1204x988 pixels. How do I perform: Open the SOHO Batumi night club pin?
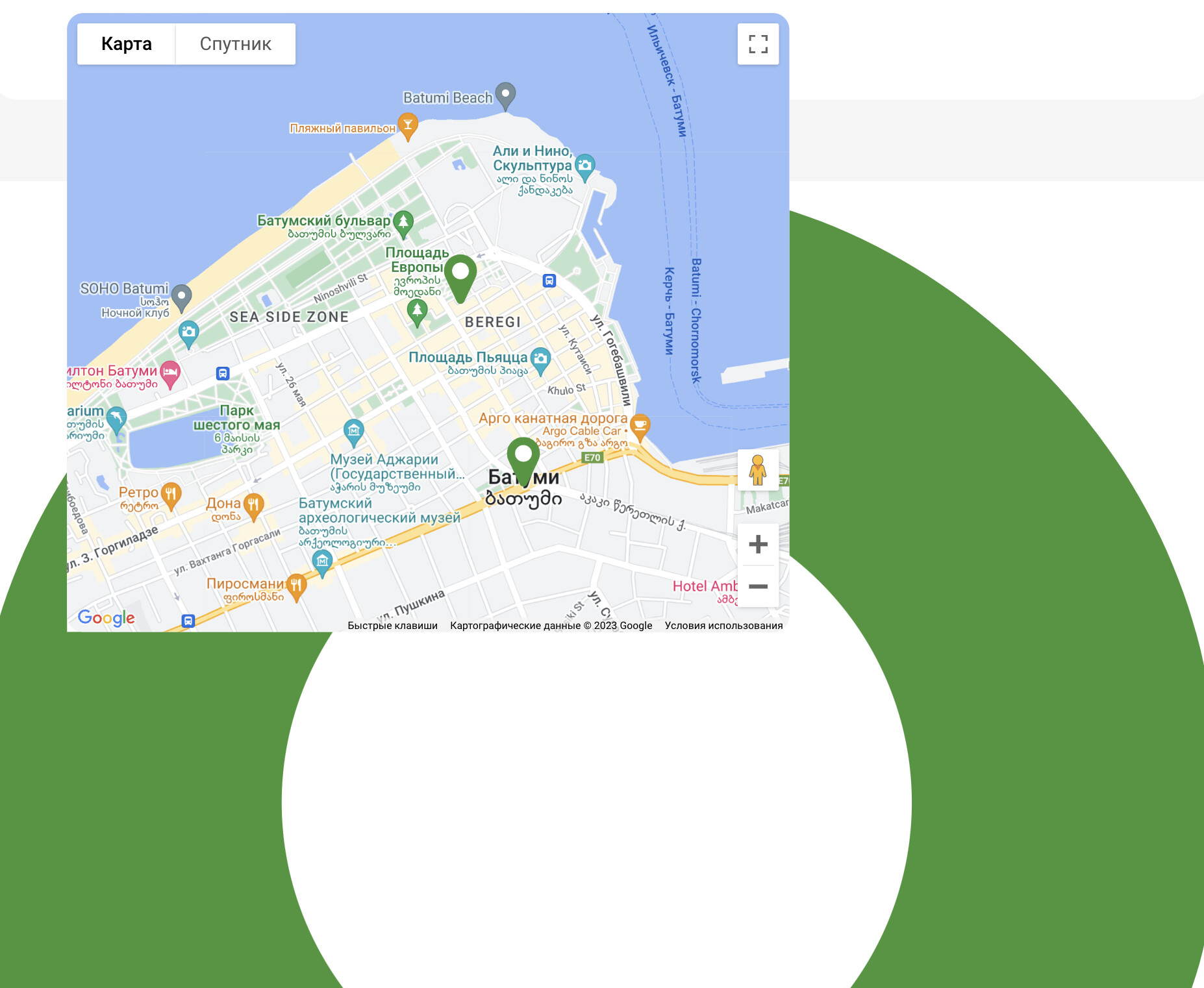(x=182, y=298)
